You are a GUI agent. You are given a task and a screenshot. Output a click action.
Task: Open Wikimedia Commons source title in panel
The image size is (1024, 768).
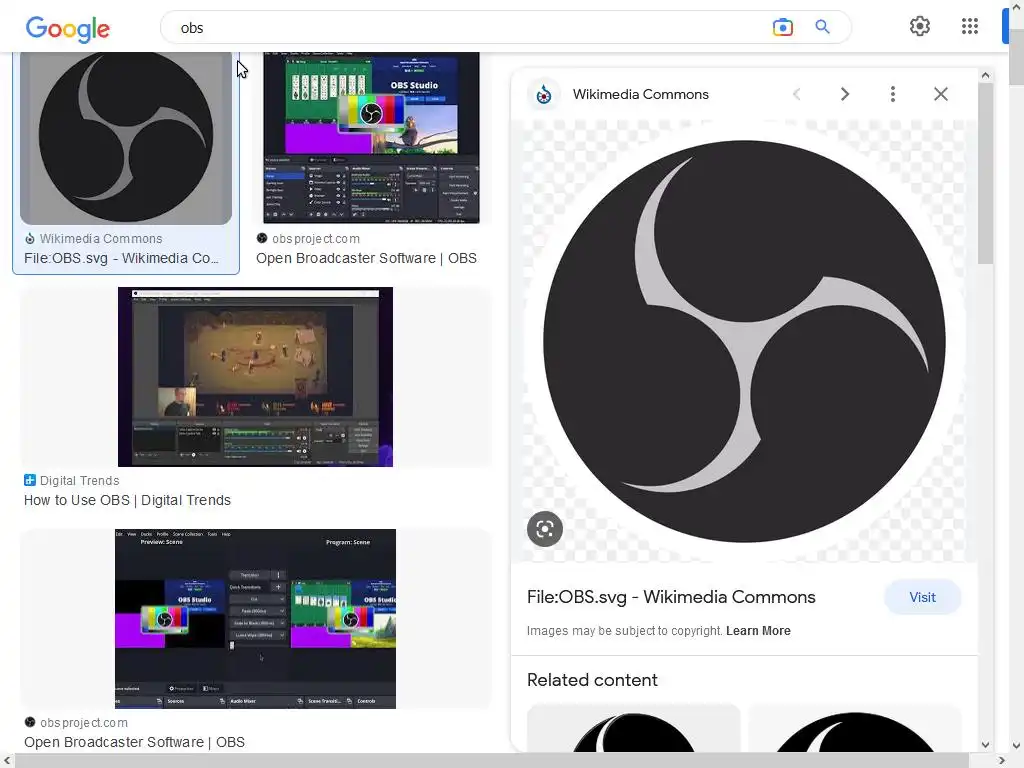tap(640, 94)
